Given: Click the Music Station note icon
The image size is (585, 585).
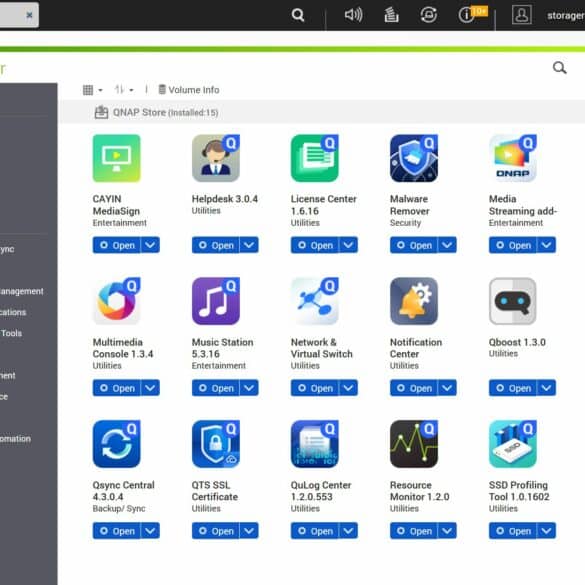Looking at the screenshot, I should click(x=216, y=301).
